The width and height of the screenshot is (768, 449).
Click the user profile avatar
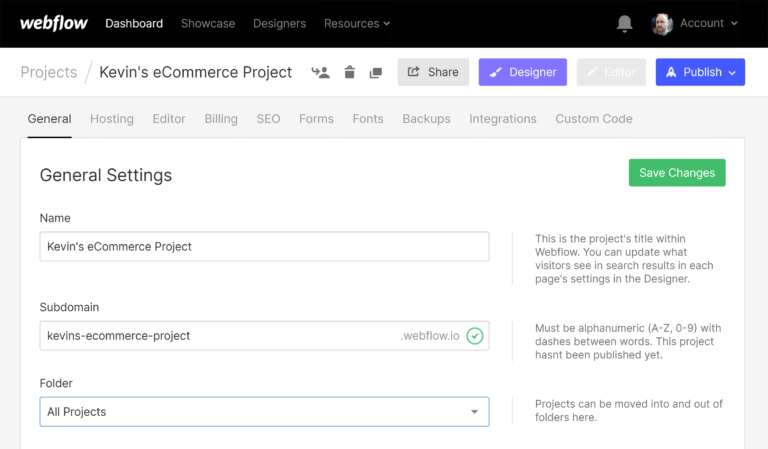(x=662, y=23)
